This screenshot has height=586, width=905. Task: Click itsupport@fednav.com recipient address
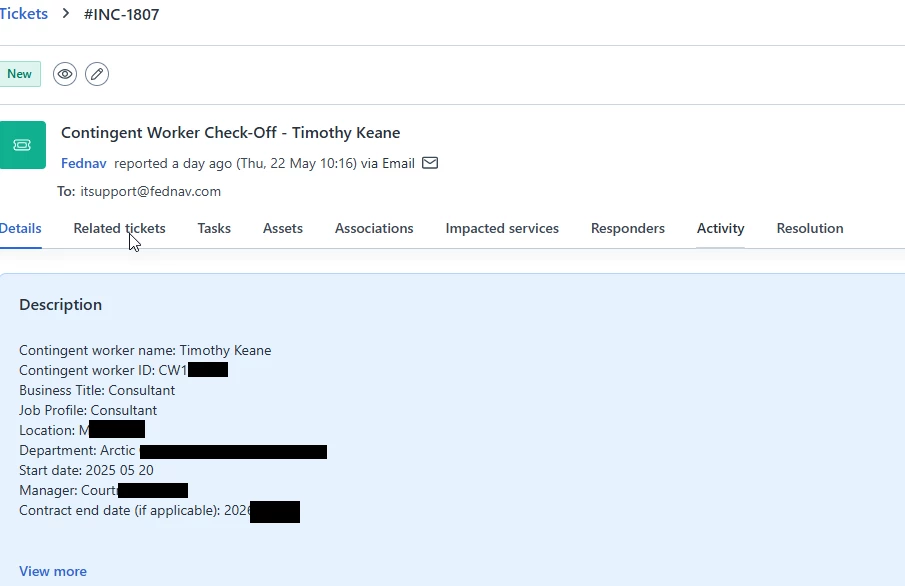point(151,192)
